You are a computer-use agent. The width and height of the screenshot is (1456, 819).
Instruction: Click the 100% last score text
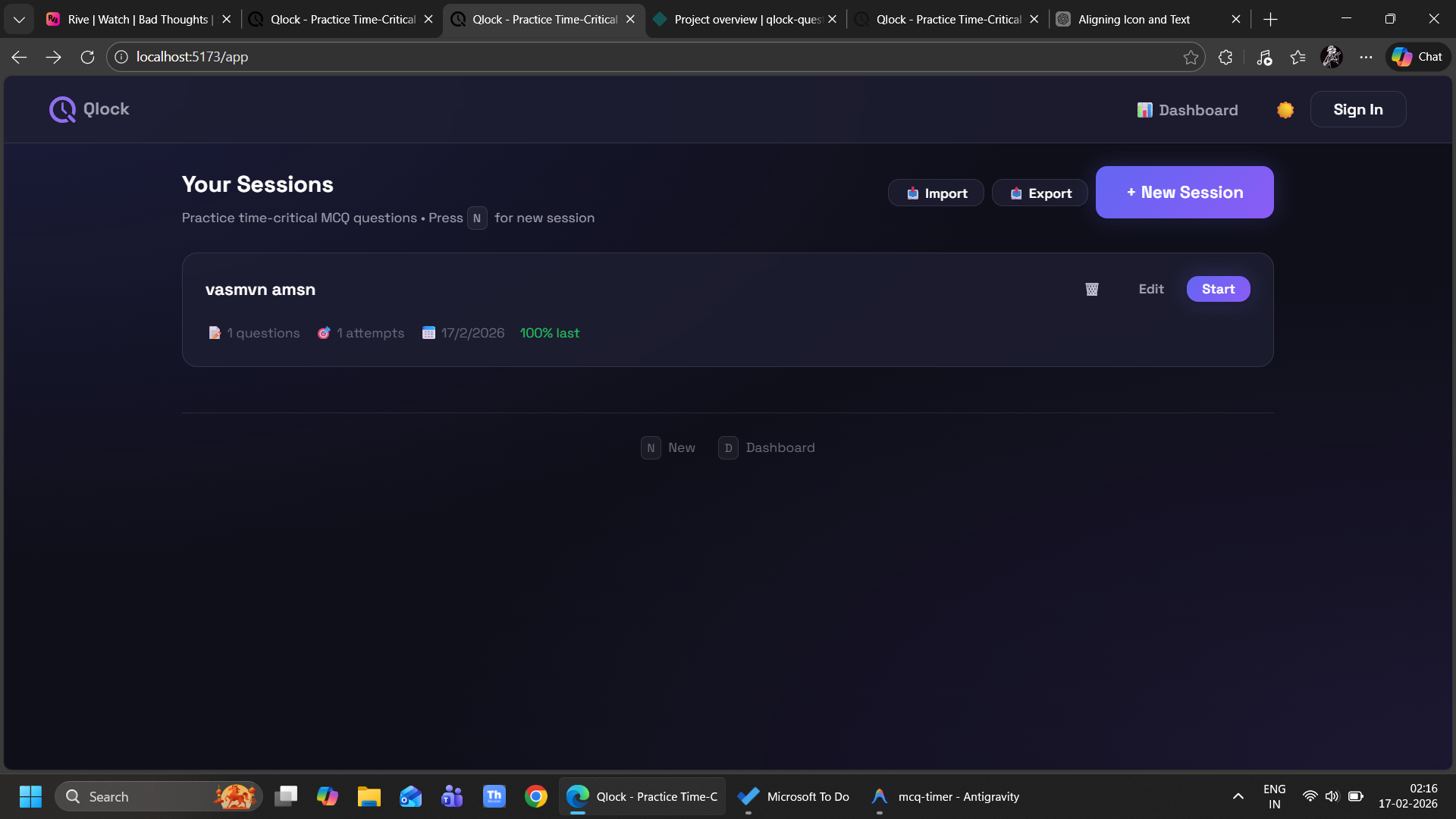(x=549, y=333)
